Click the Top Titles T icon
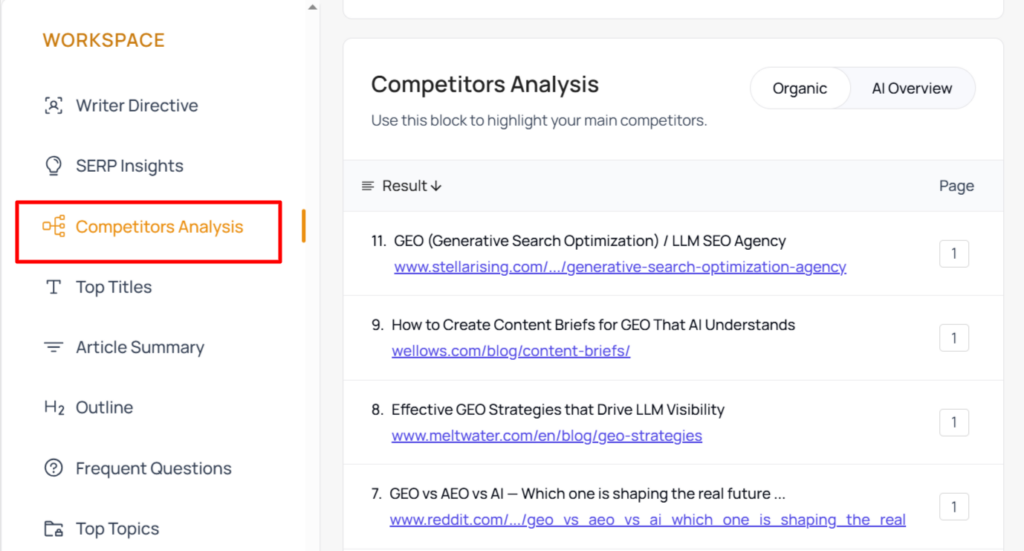This screenshot has height=551, width=1024. tap(54, 287)
